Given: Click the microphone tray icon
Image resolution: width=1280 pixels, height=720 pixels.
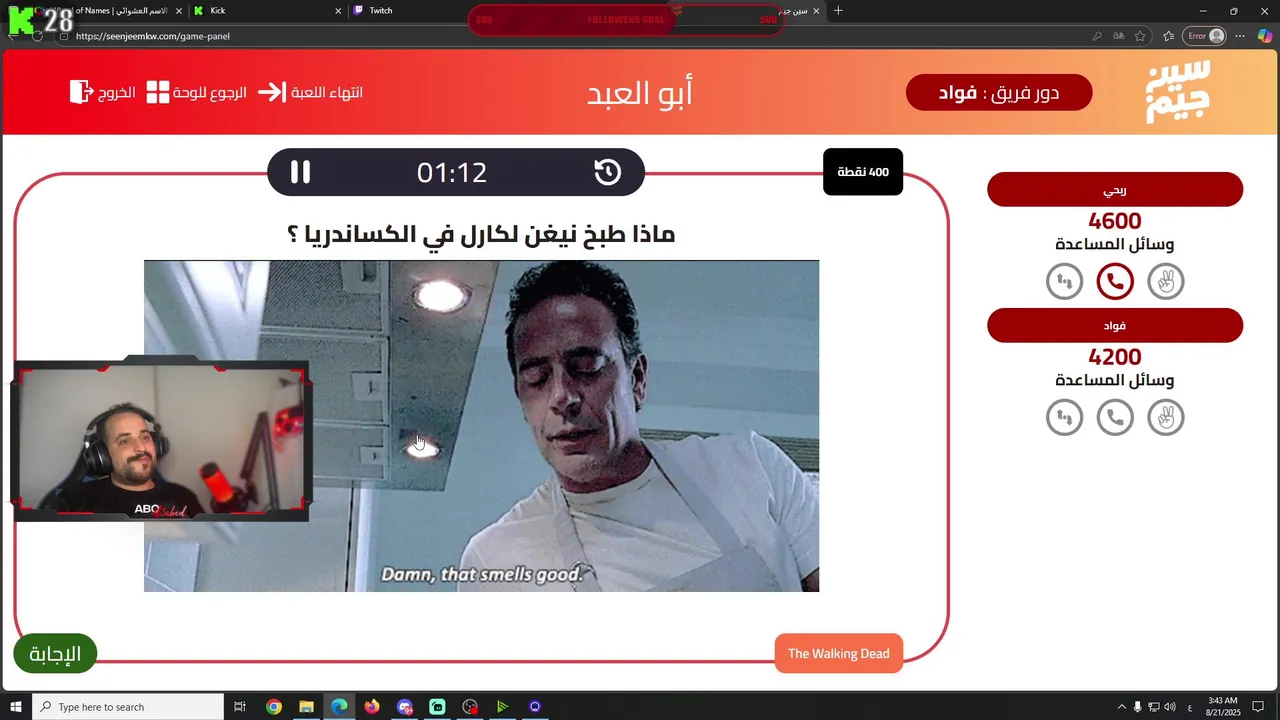Looking at the screenshot, I should [1137, 707].
